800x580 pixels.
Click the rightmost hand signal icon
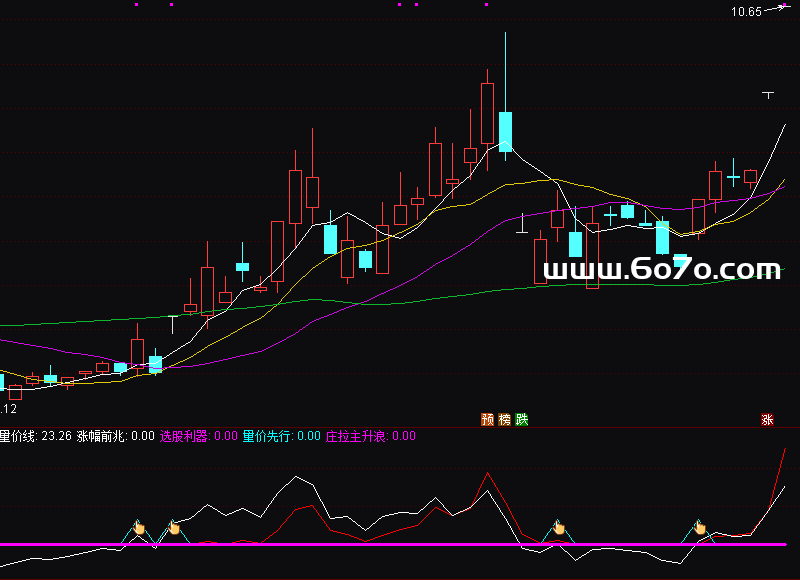(x=700, y=527)
